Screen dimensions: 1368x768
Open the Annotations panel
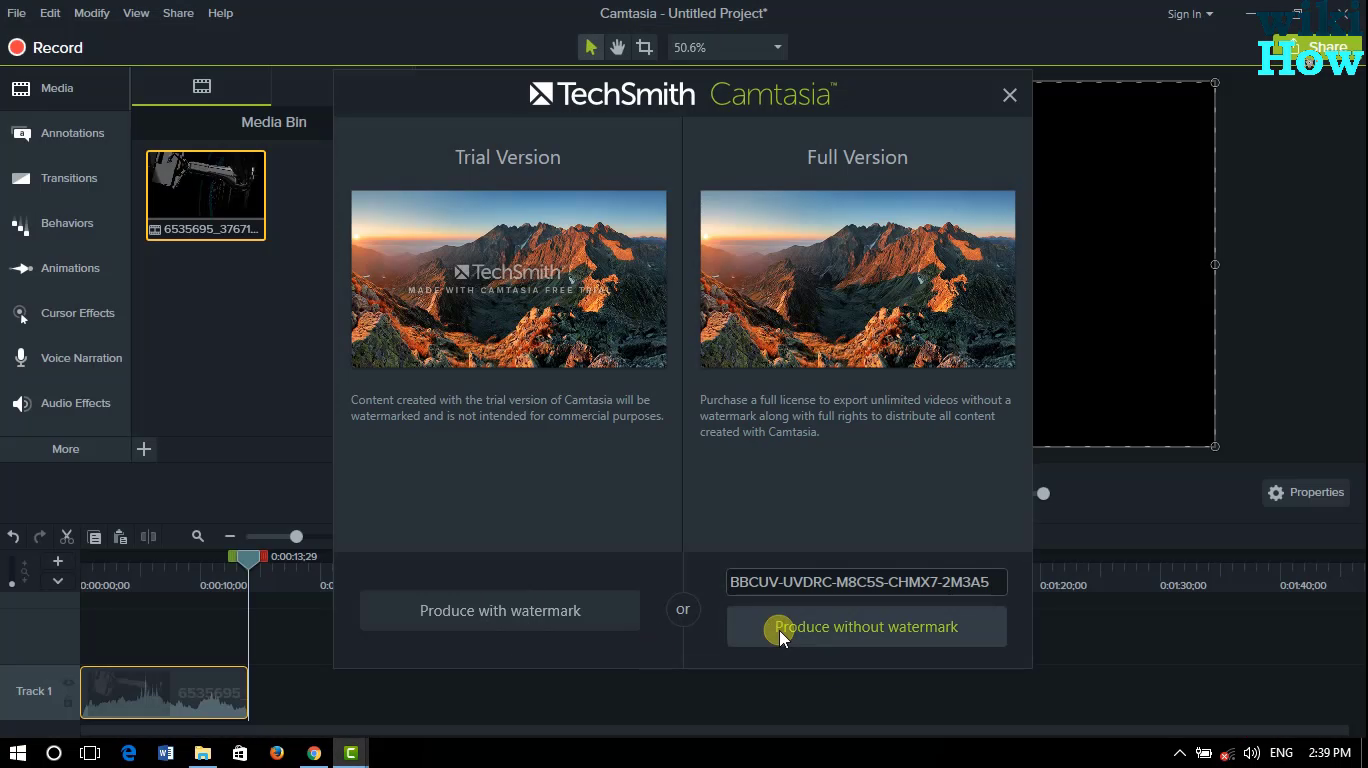(65, 133)
